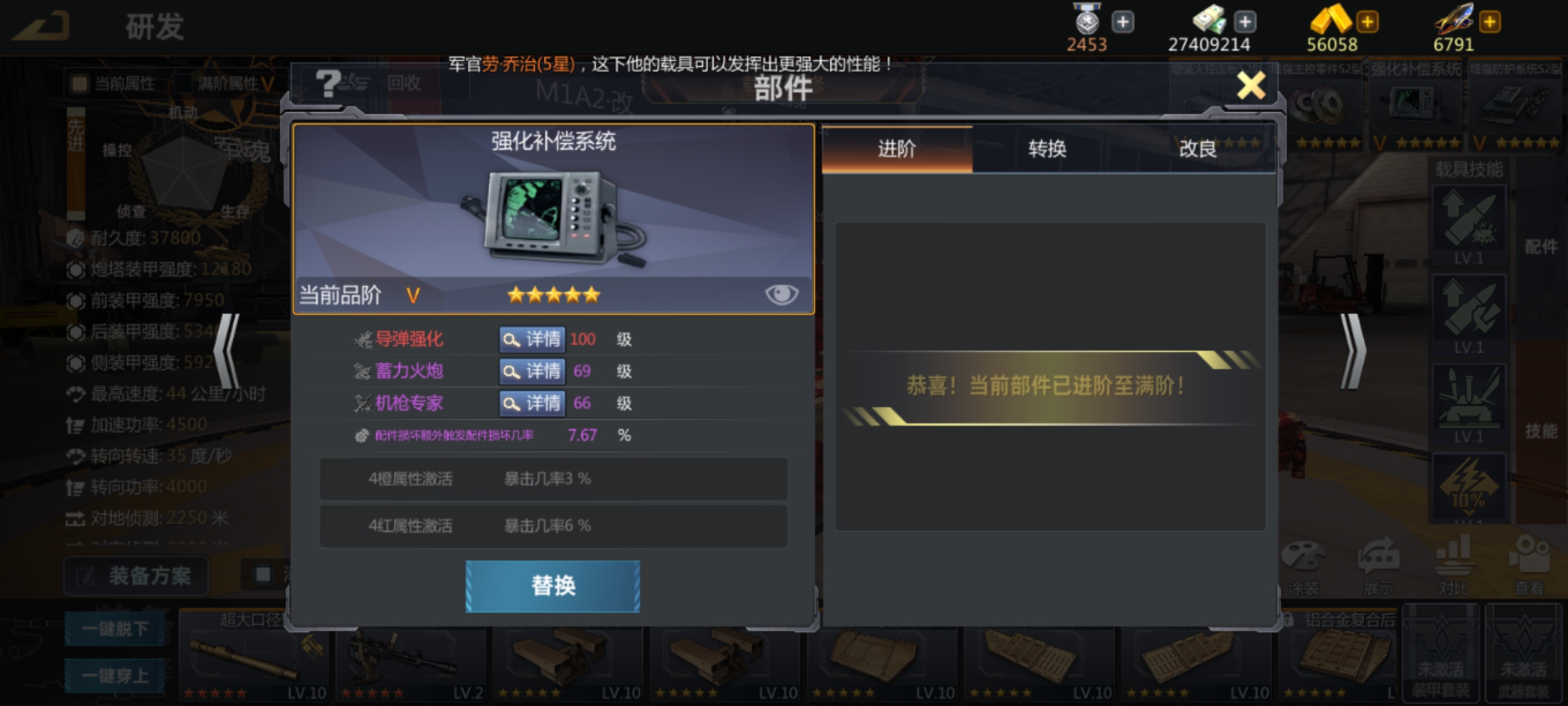Select the 4红属性激活 bonus row
Viewport: 1568px width, 706px height.
click(x=553, y=526)
